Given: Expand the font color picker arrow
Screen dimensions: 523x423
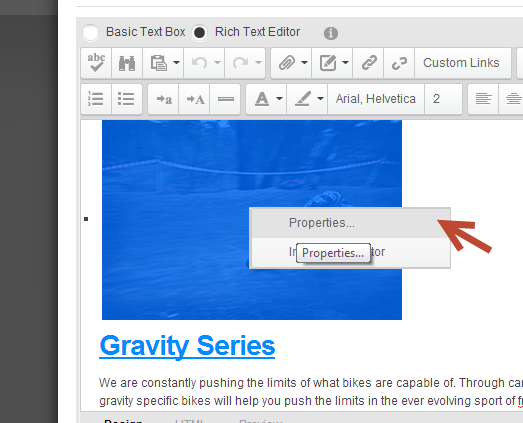Looking at the screenshot, I should tap(280, 99).
